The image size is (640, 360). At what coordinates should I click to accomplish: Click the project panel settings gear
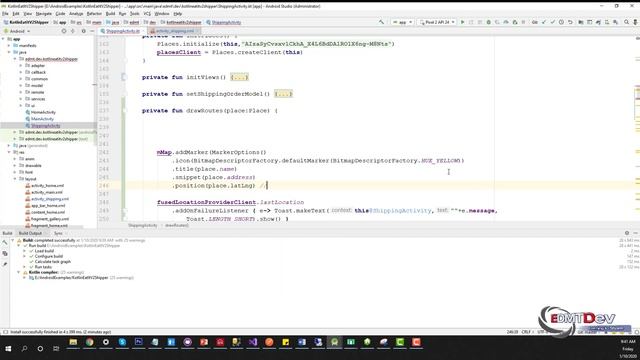point(84,31)
